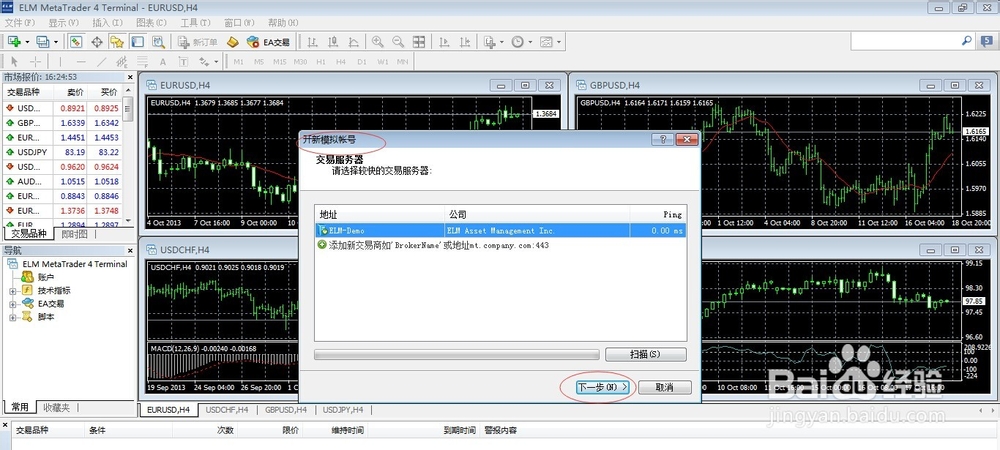Select the cursor arrow tool
Image resolution: width=1000 pixels, height=450 pixels.
[x=15, y=62]
